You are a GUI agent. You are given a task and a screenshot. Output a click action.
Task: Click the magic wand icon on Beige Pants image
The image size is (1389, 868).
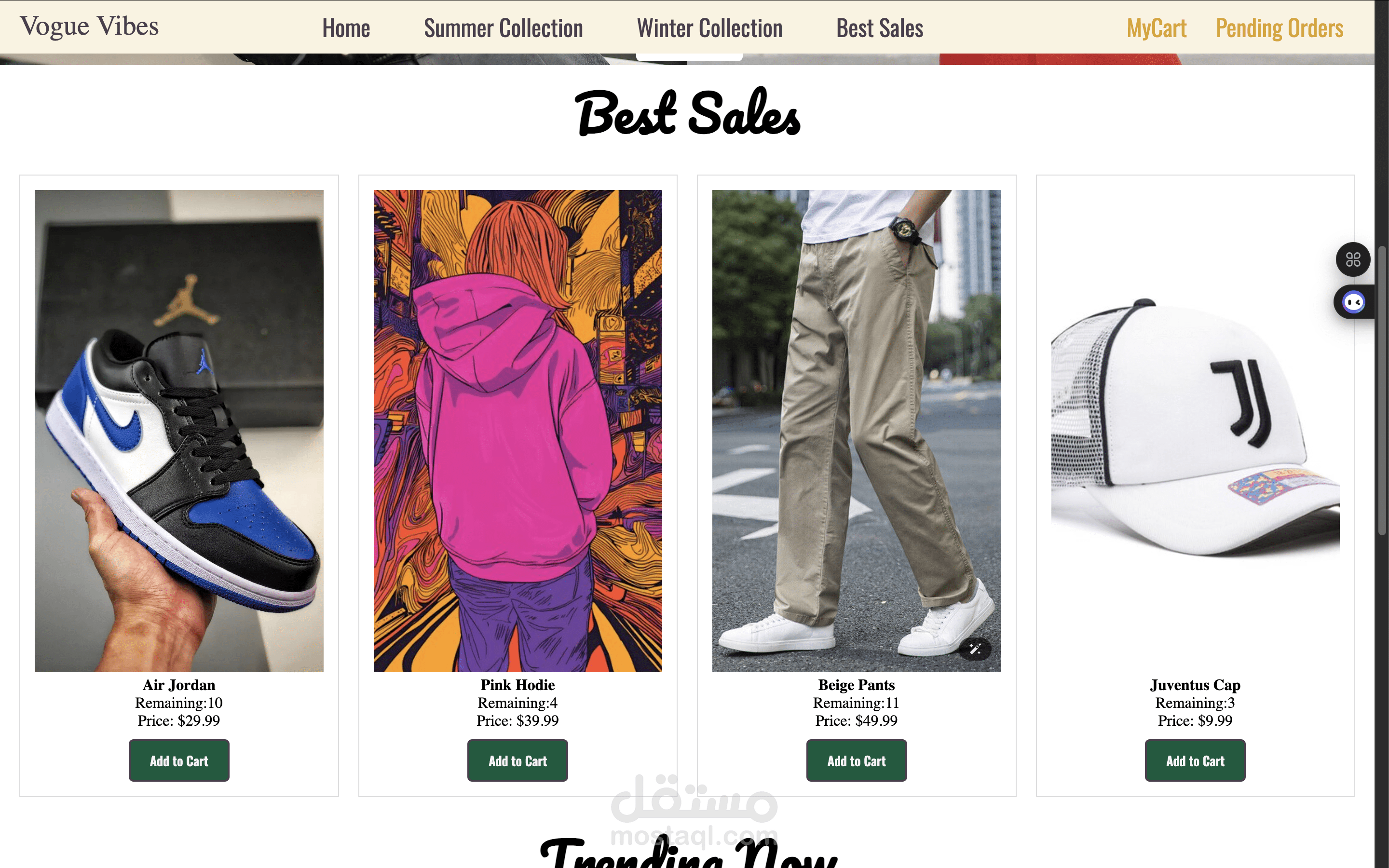tap(975, 649)
